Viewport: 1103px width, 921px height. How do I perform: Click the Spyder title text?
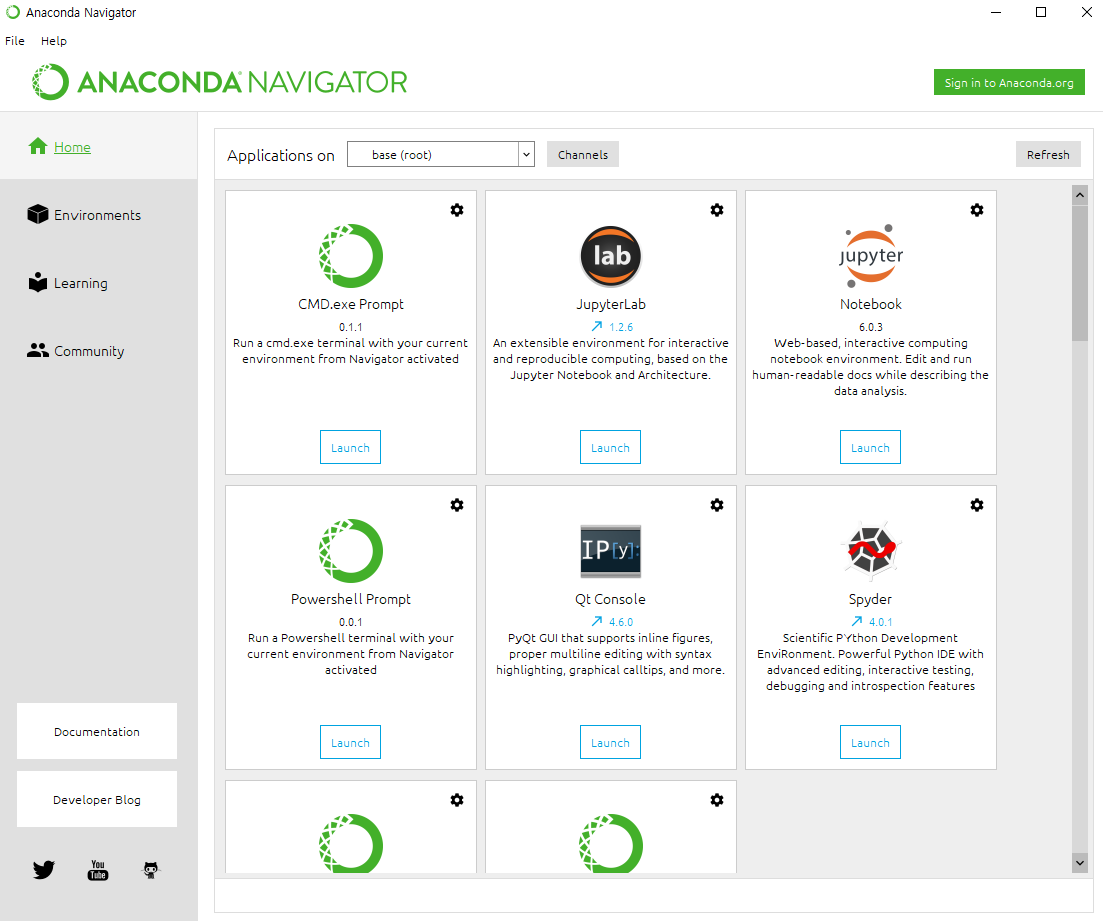pyautogui.click(x=870, y=599)
